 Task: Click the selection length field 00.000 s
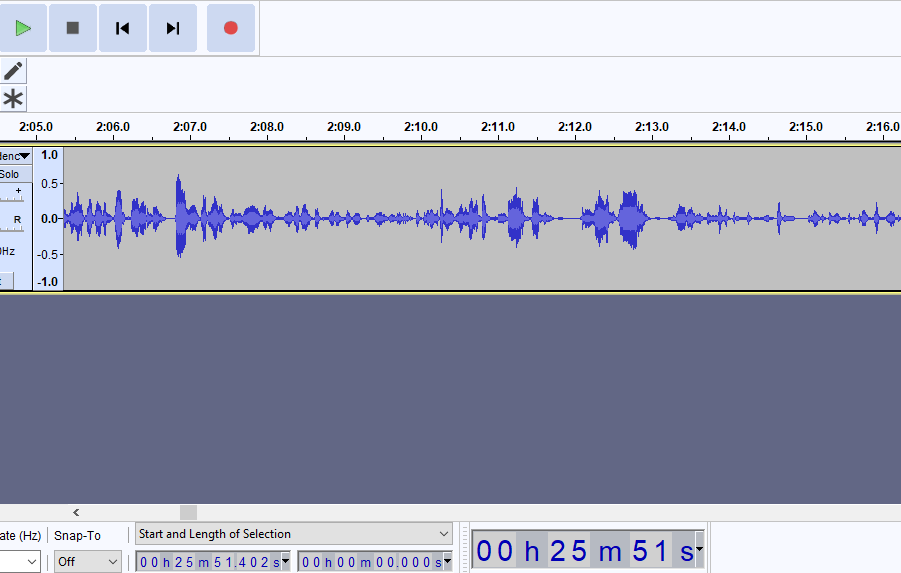tap(371, 562)
